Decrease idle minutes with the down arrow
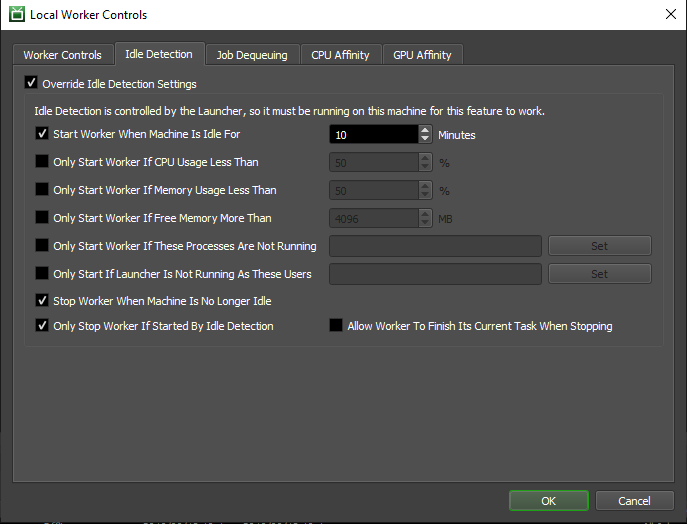This screenshot has height=524, width=687. click(x=425, y=139)
